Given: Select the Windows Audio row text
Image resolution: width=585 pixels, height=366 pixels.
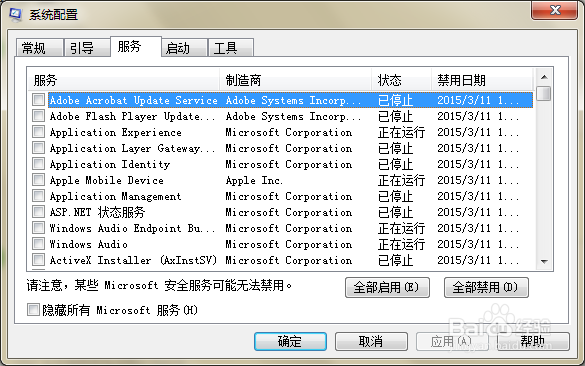Looking at the screenshot, I should (x=89, y=244).
